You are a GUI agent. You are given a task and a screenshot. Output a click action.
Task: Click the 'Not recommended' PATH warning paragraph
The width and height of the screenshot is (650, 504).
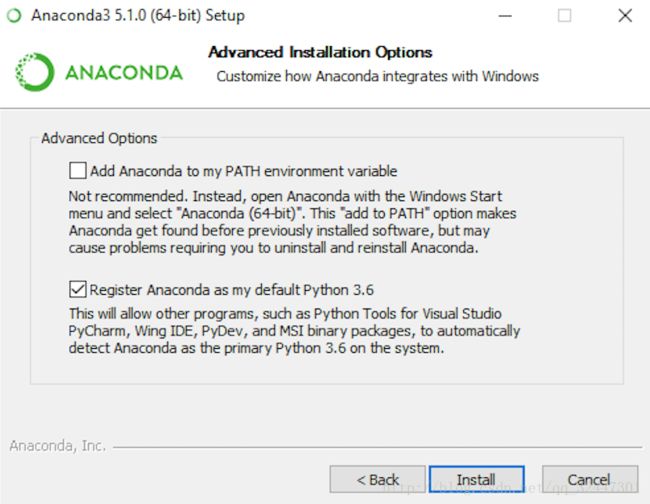(x=292, y=222)
